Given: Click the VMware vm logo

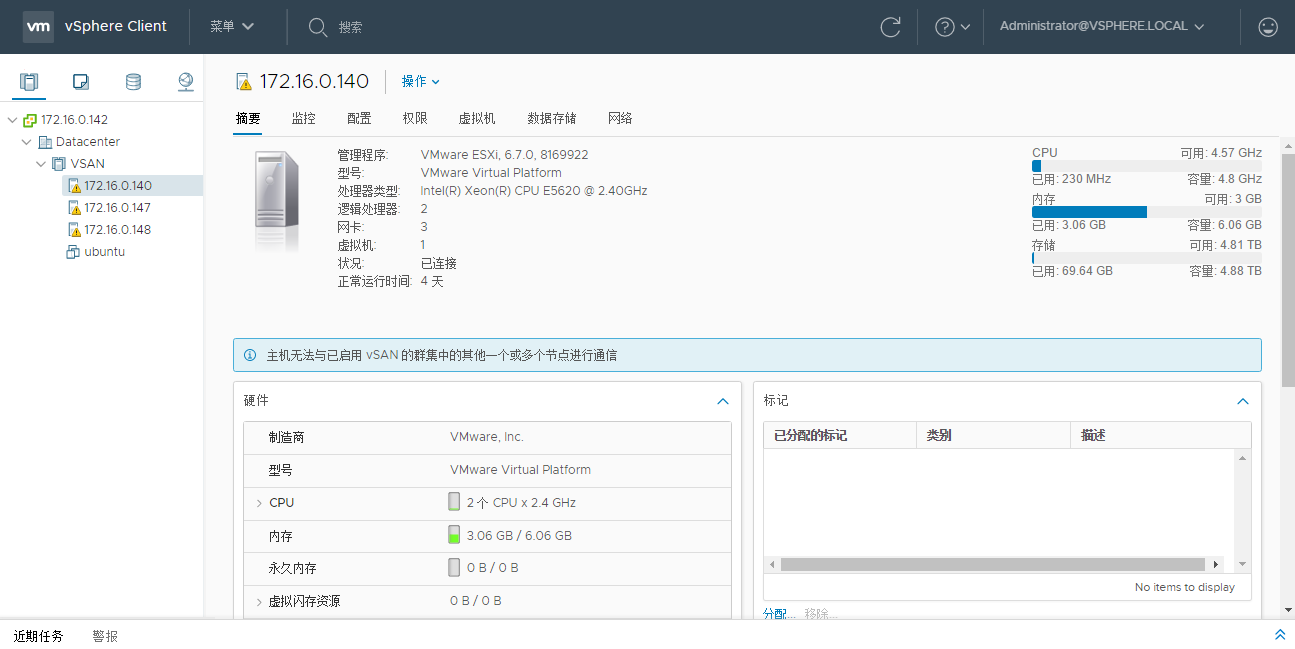Looking at the screenshot, I should pyautogui.click(x=38, y=27).
